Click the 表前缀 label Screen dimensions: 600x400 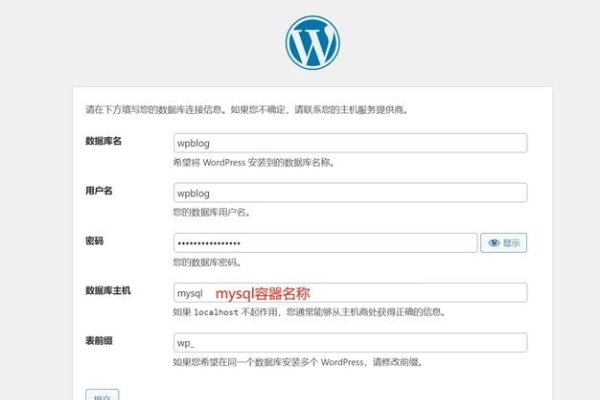(99, 341)
